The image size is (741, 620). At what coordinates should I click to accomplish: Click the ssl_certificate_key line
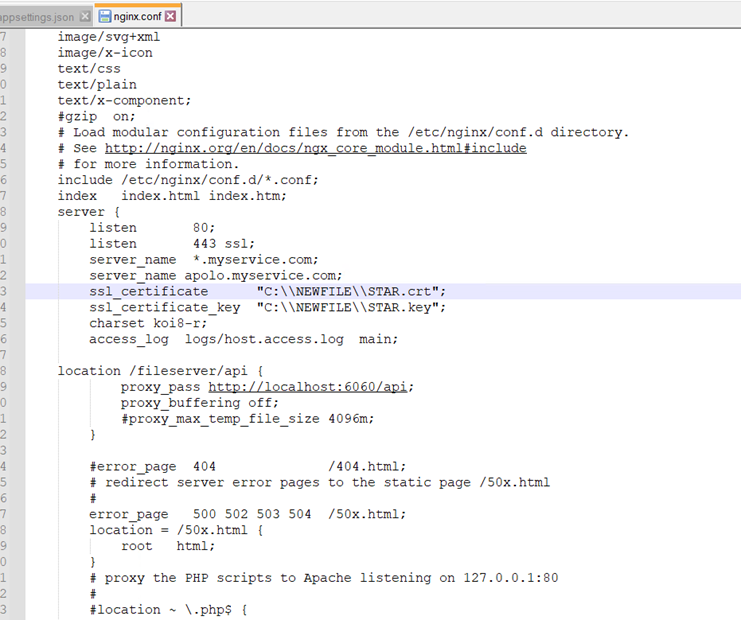[x=267, y=307]
